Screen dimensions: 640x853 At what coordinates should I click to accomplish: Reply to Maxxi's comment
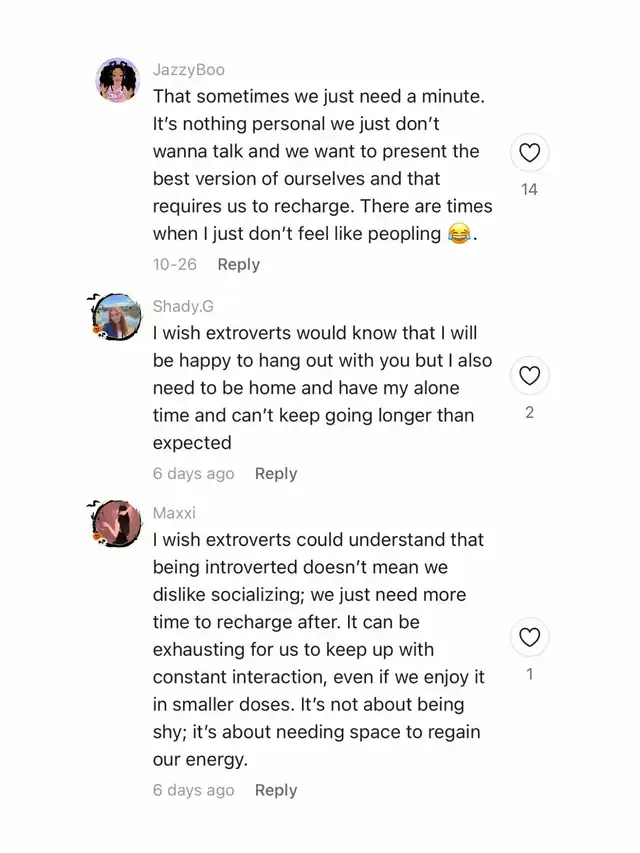coord(276,790)
